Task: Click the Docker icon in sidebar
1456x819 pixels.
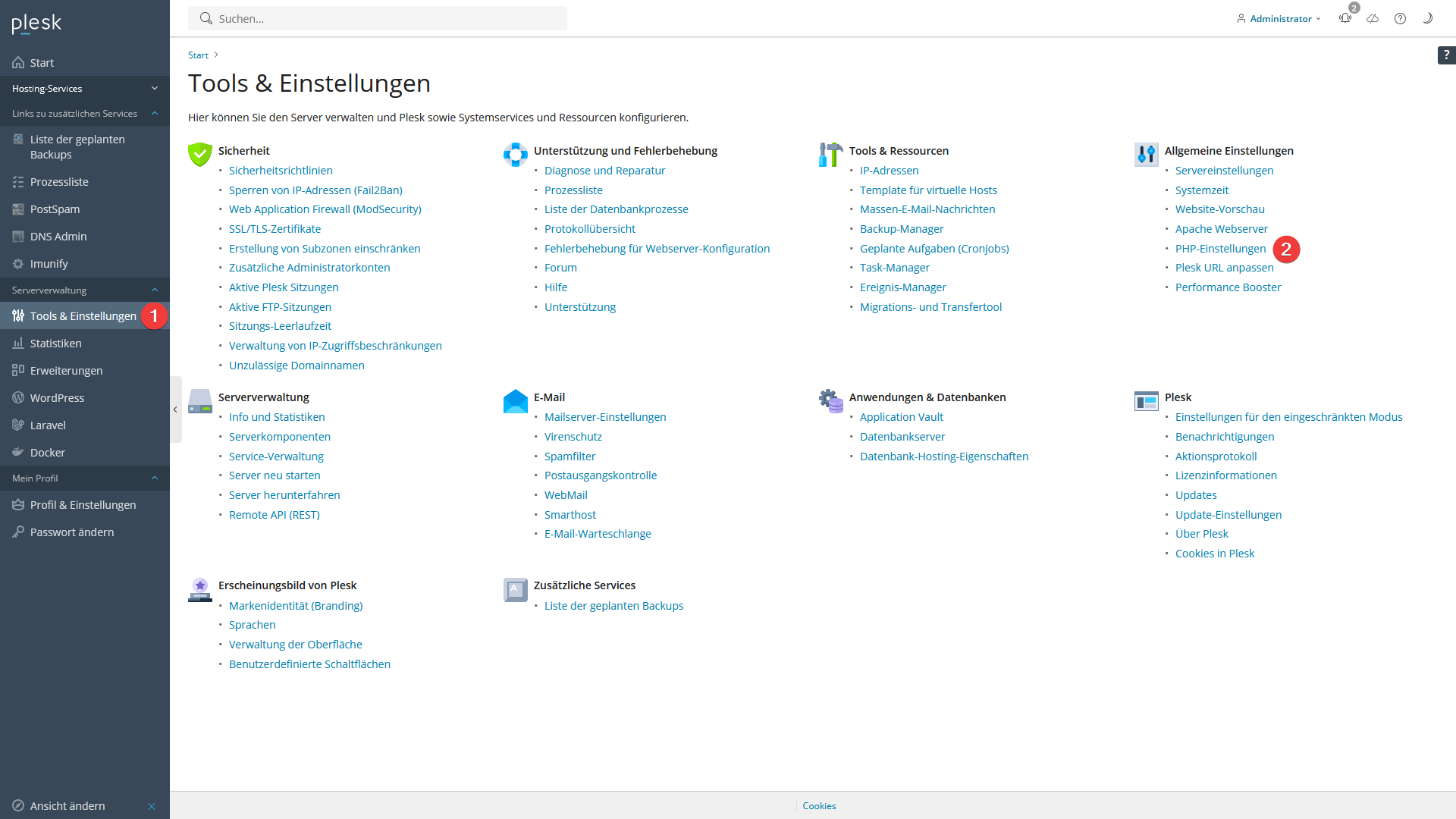Action: [18, 452]
